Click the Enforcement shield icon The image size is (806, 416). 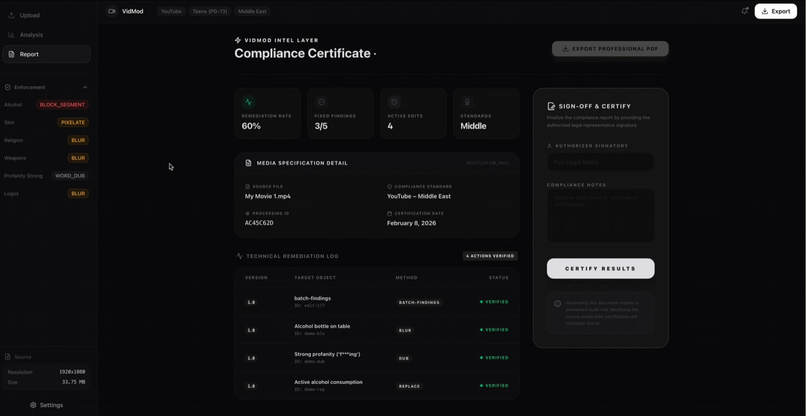pyautogui.click(x=8, y=87)
